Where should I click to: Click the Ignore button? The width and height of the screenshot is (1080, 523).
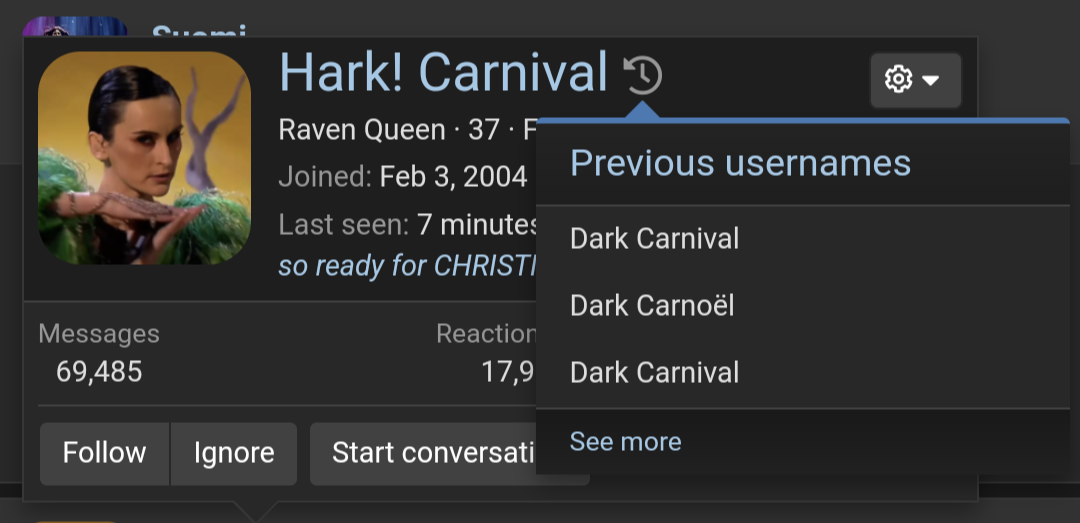[x=234, y=453]
